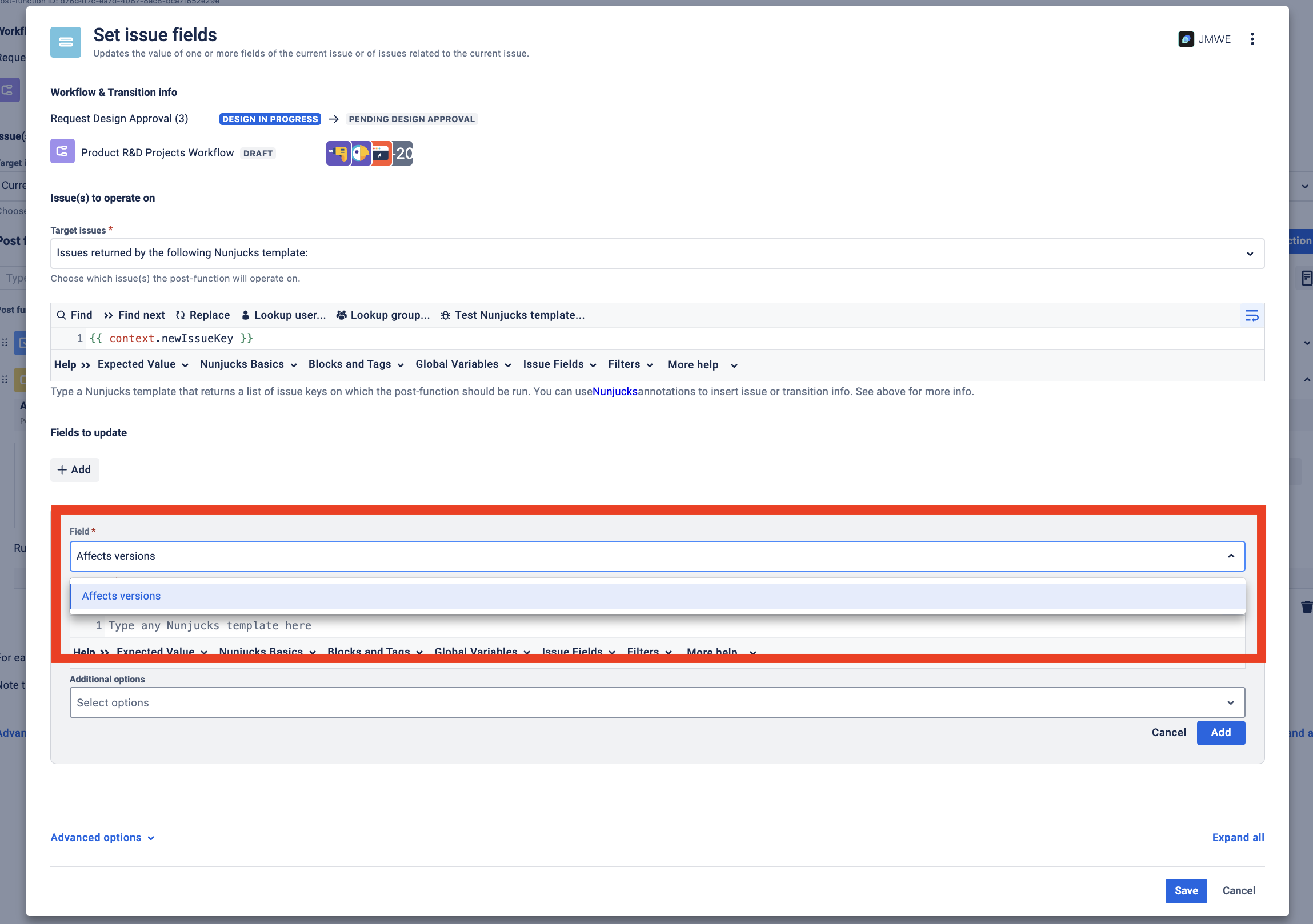
Task: Click Cancel in the field panel
Action: point(1168,733)
